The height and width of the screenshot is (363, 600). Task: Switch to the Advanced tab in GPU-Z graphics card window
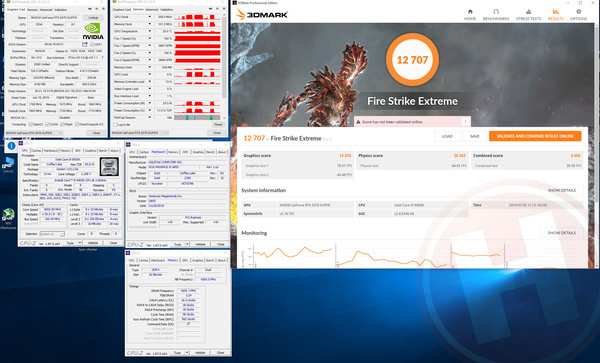pos(46,9)
